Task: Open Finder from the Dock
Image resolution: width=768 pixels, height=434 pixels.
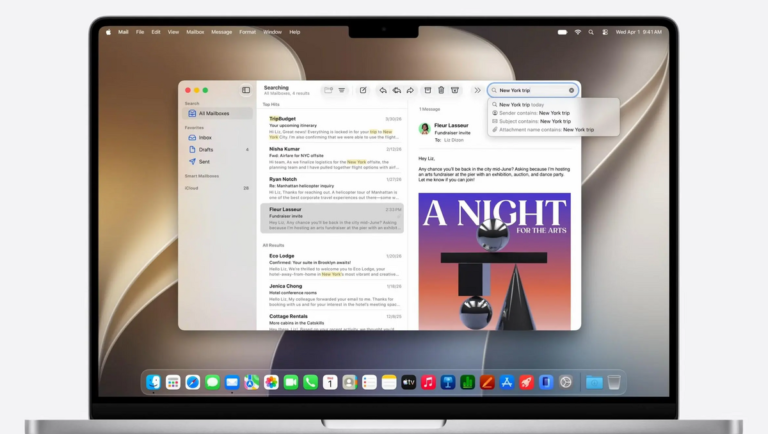Action: click(153, 382)
